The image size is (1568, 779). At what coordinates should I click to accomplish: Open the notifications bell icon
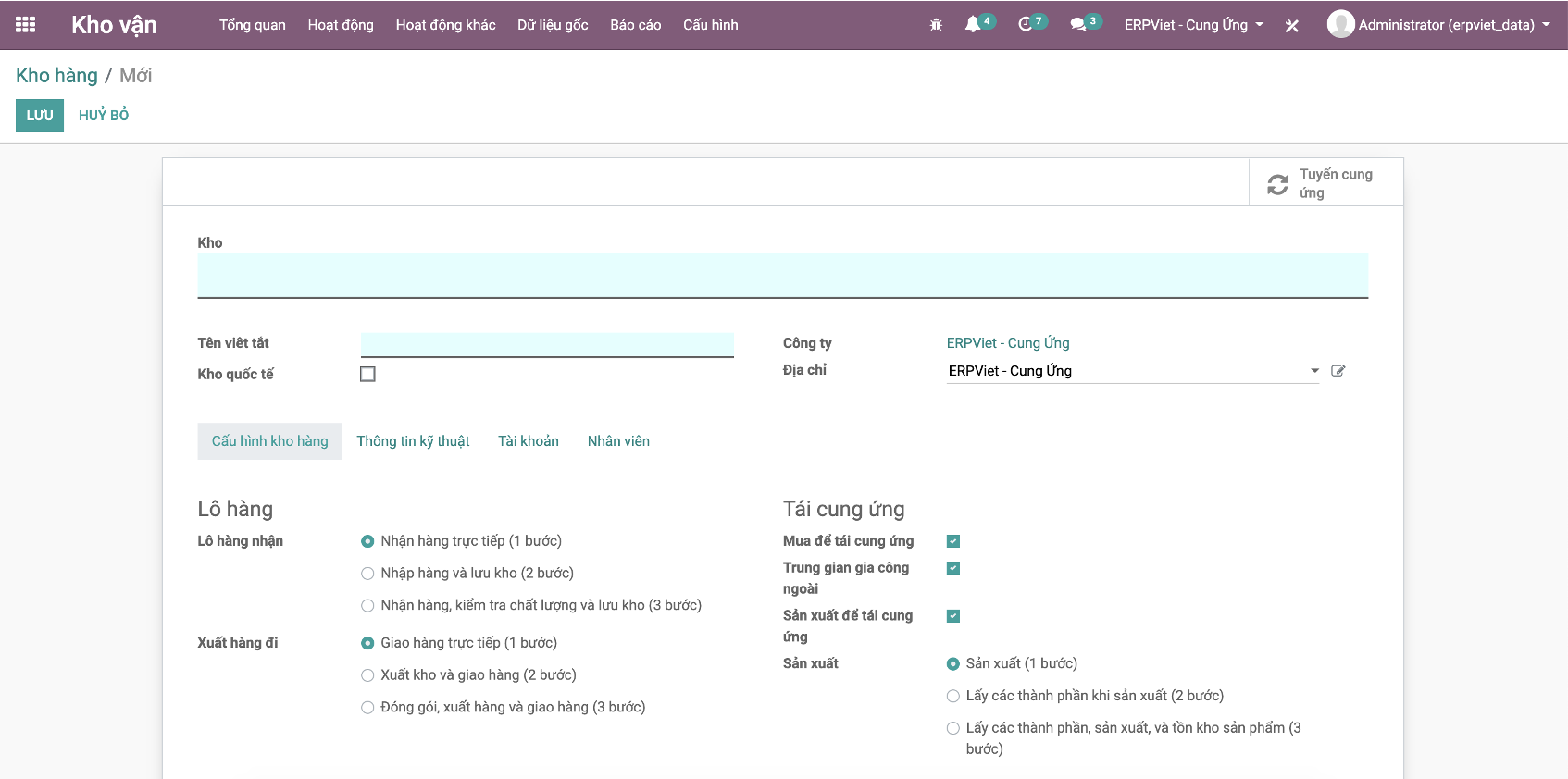click(x=973, y=25)
